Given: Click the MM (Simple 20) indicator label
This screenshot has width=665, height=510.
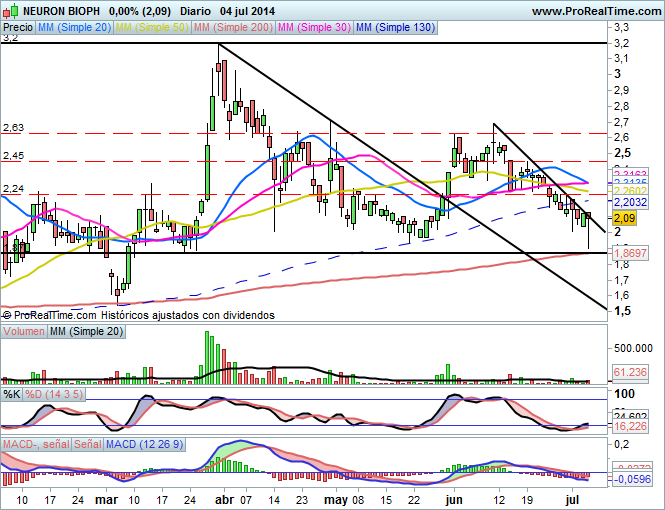Looking at the screenshot, I should (x=74, y=29).
